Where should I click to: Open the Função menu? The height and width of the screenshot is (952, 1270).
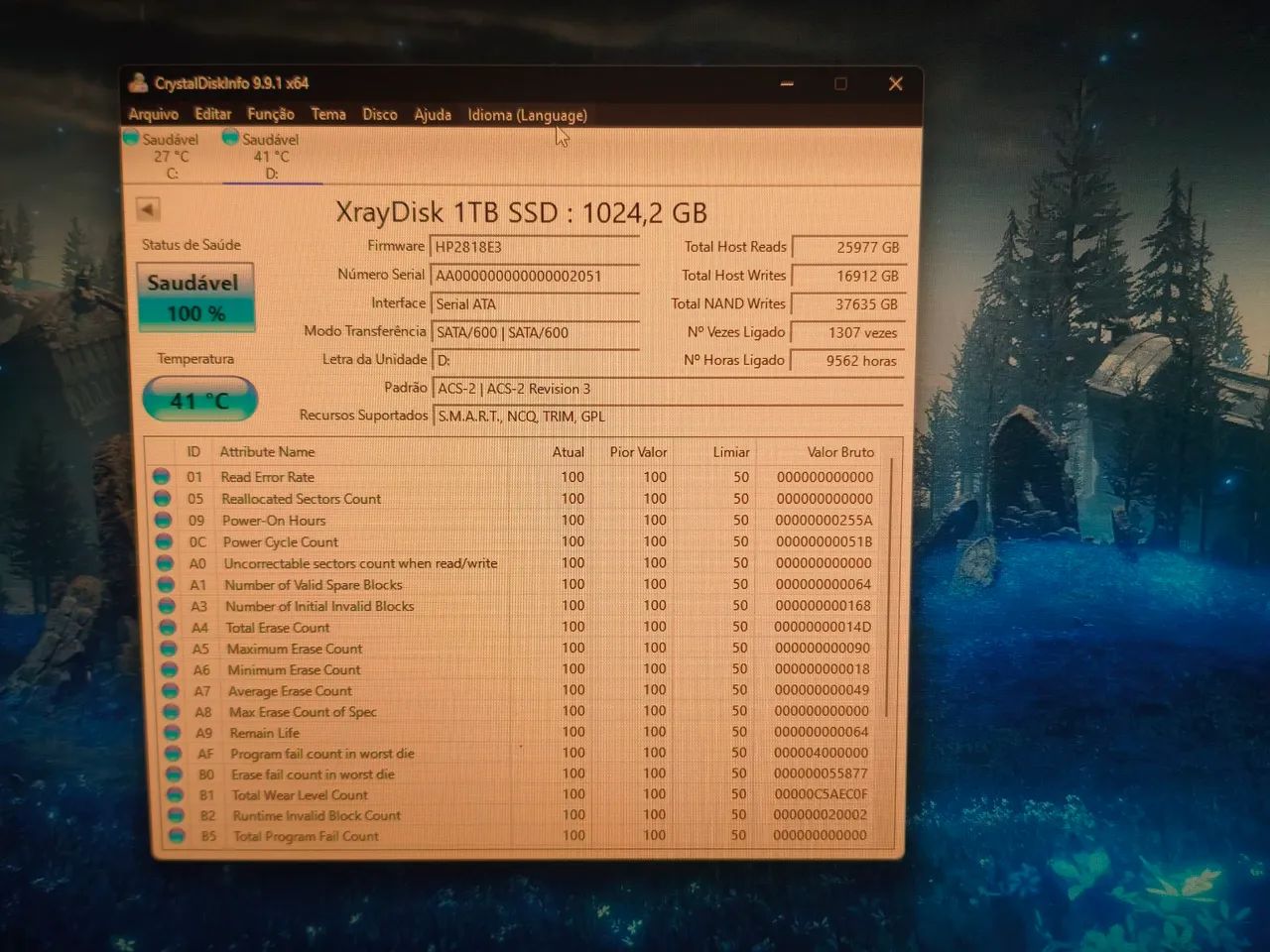coord(270,114)
